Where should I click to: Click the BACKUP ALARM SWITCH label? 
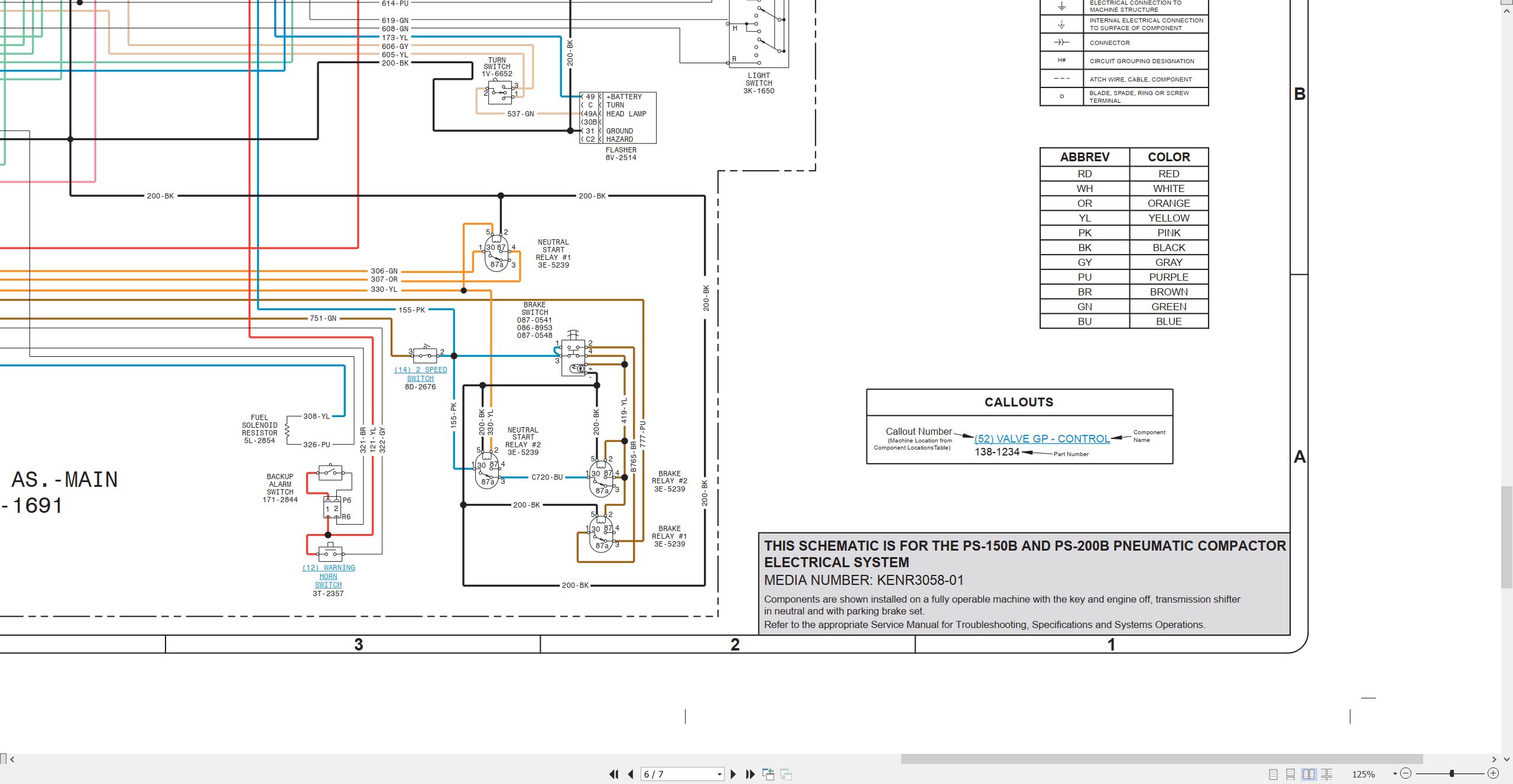click(x=280, y=488)
